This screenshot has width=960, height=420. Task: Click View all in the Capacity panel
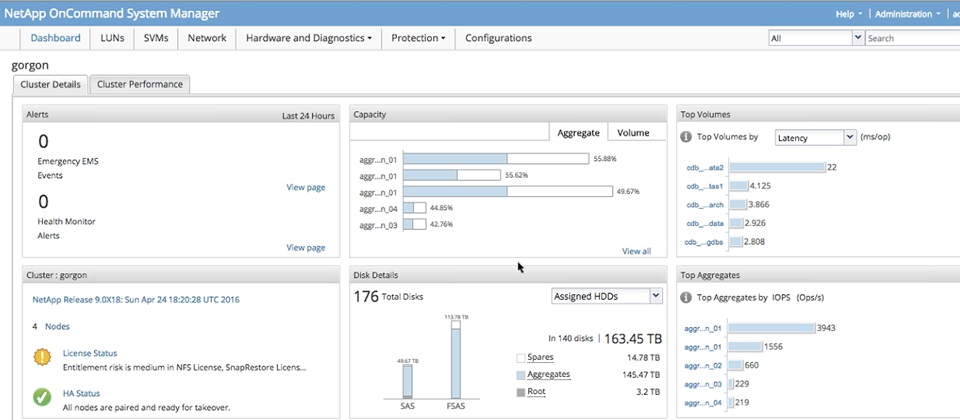click(636, 251)
